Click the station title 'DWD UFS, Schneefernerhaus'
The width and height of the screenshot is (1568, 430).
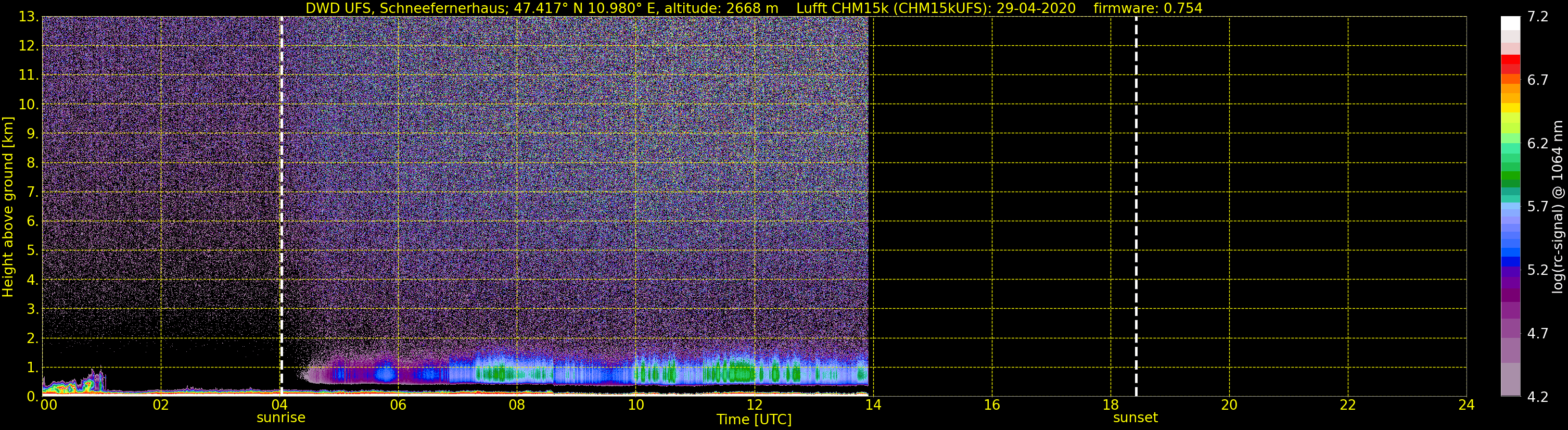[x=405, y=8]
